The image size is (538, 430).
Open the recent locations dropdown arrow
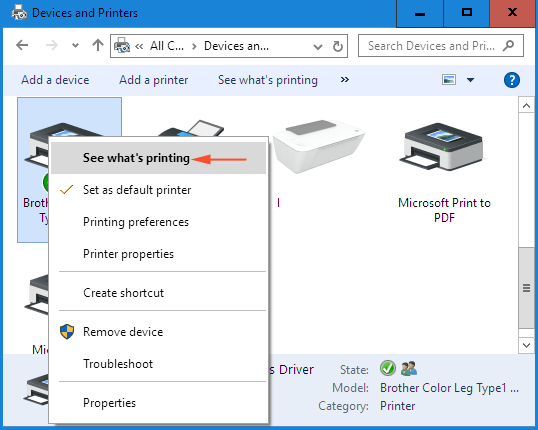point(75,45)
